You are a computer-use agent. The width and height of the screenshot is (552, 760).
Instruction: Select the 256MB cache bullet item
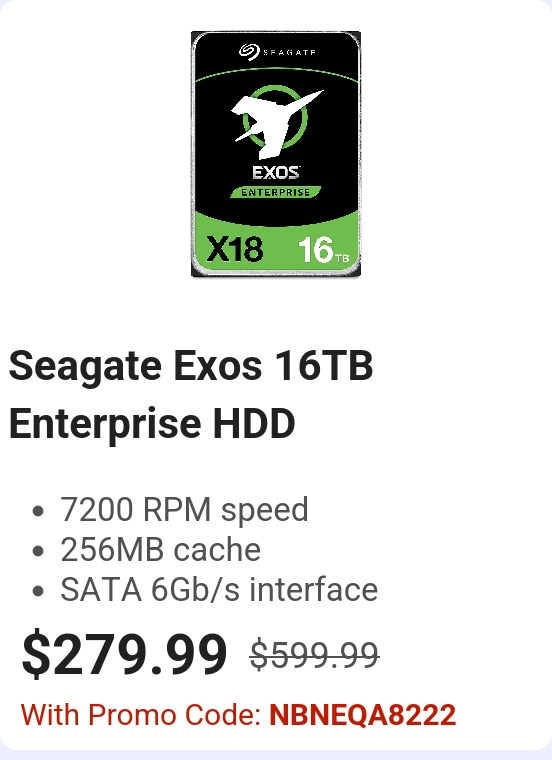tap(160, 550)
